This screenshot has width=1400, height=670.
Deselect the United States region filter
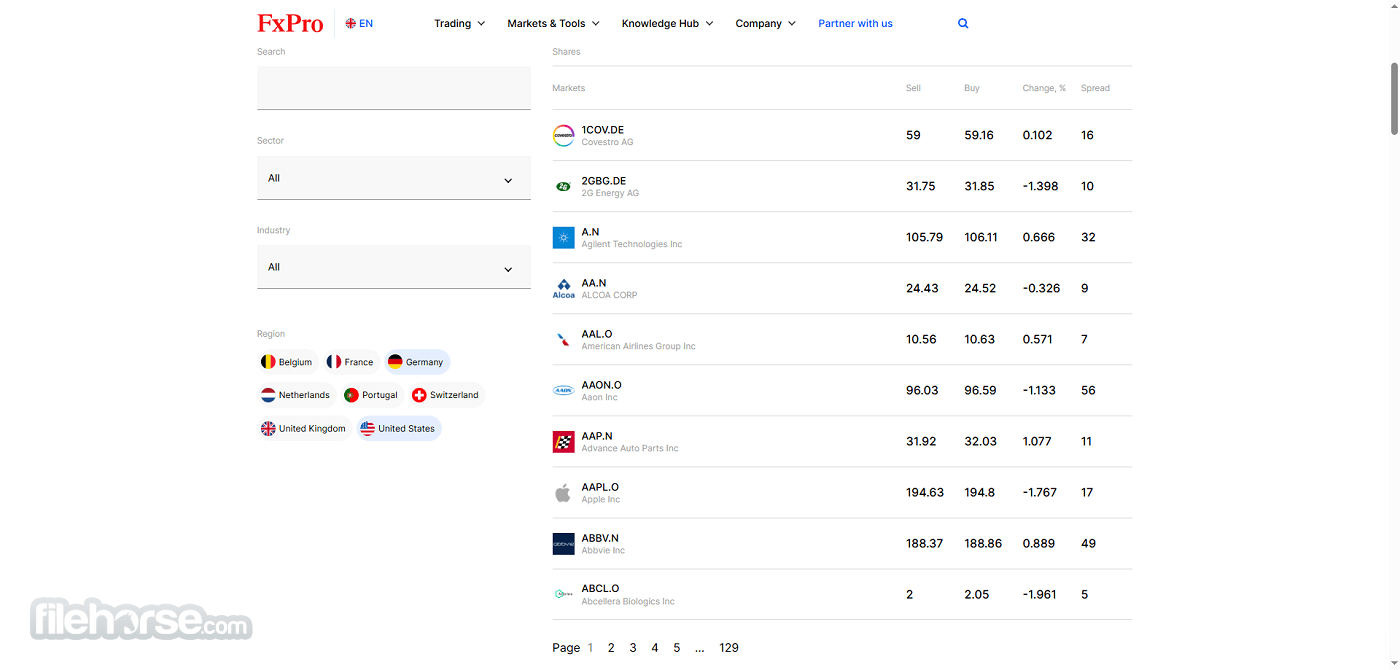pos(399,428)
